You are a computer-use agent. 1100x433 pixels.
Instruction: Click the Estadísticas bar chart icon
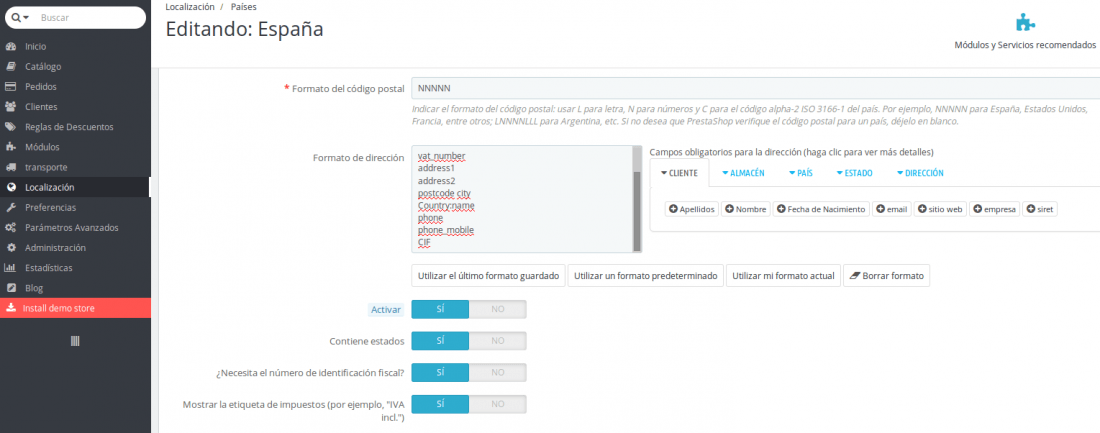11,268
